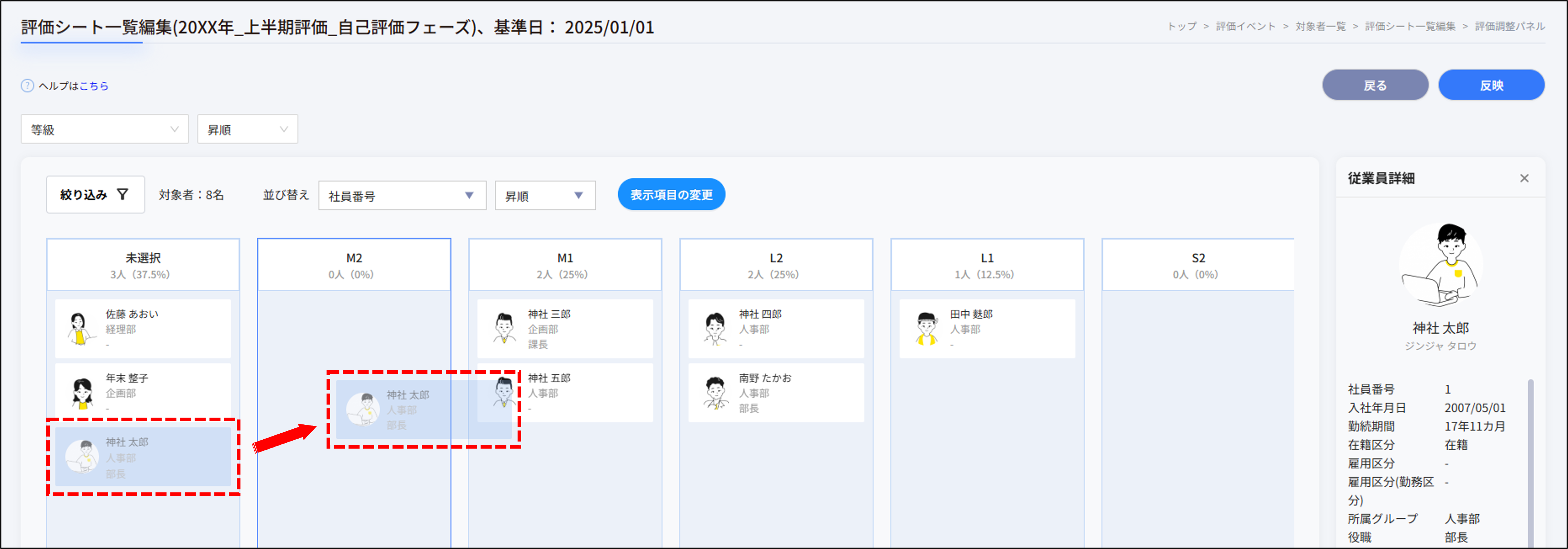The image size is (1568, 549).
Task: Navigate to 評価イベント via the breadcrumb
Action: point(1245,26)
